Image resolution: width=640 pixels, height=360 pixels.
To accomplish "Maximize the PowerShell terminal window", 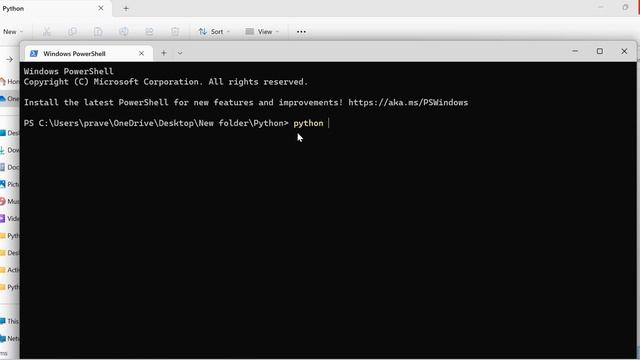I will point(600,51).
